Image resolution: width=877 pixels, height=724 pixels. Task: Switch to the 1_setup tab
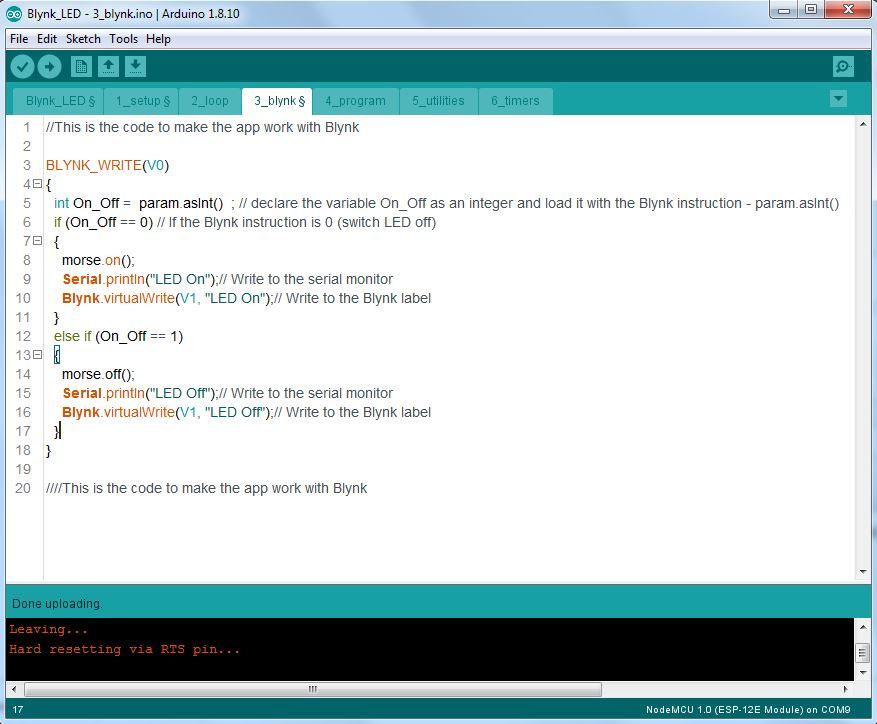141,101
